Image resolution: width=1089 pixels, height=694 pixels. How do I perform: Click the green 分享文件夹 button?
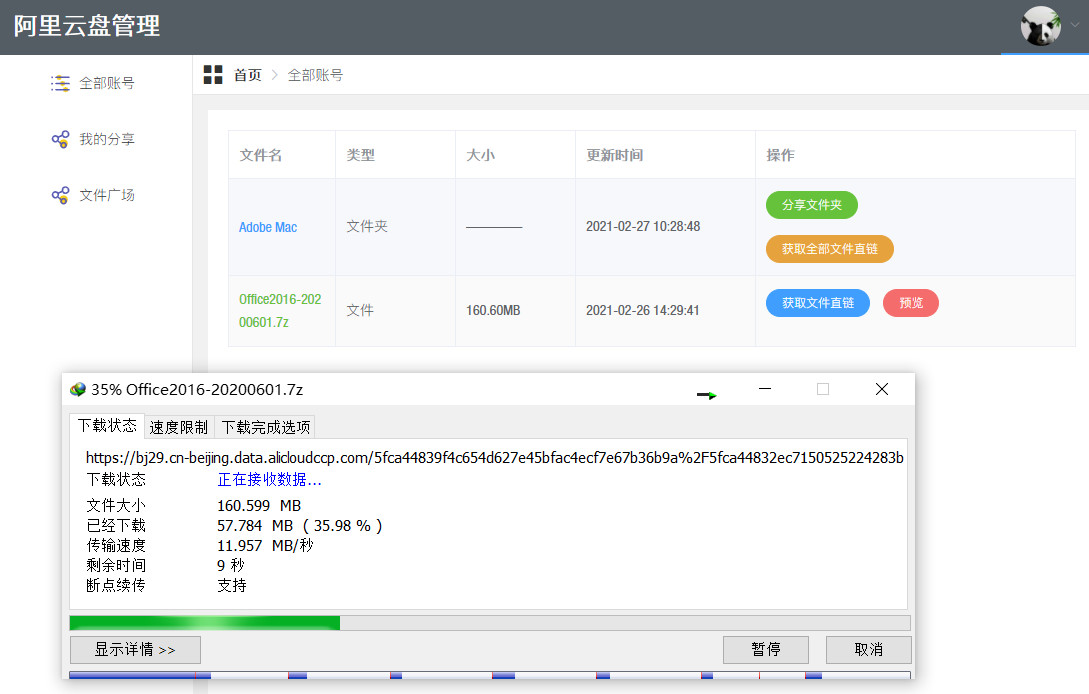pos(812,205)
